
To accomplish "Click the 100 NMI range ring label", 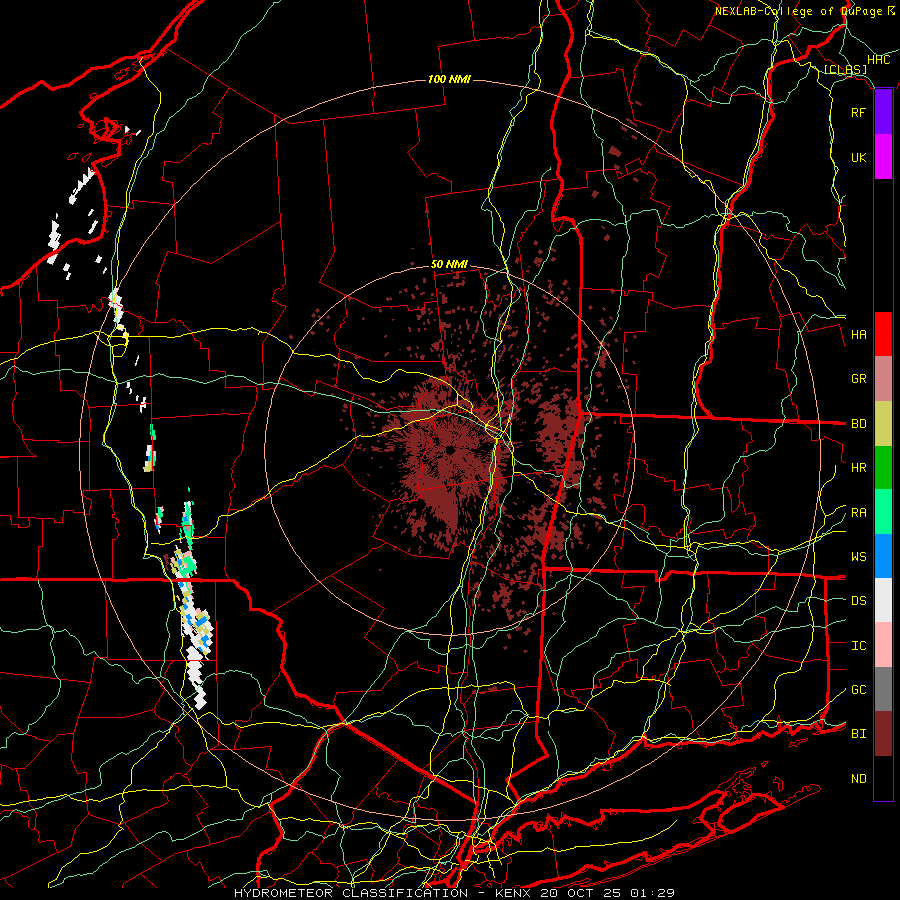I will [449, 79].
